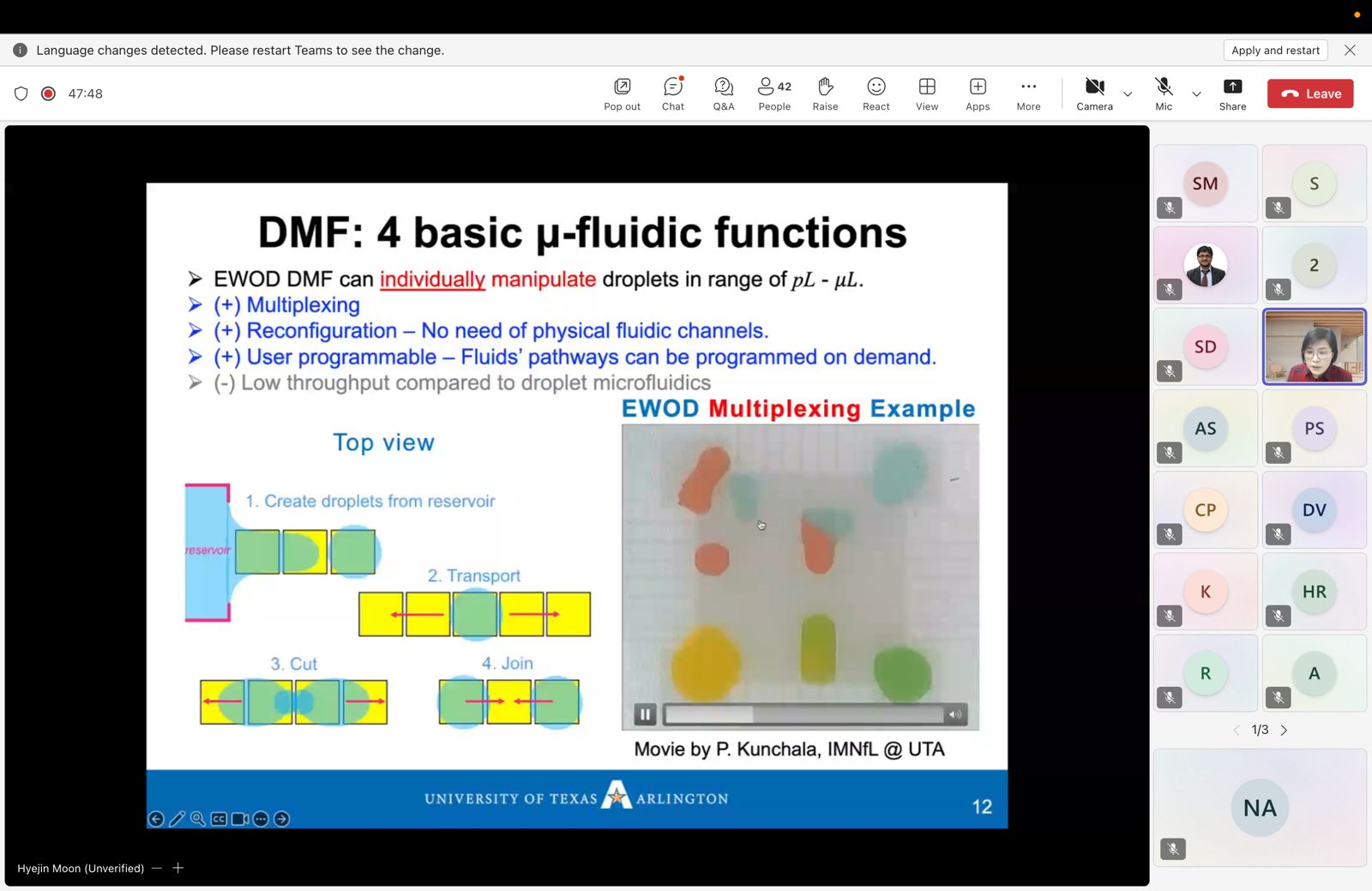Image resolution: width=1372 pixels, height=891 pixels.
Task: Select participant tile CP
Action: [1205, 509]
